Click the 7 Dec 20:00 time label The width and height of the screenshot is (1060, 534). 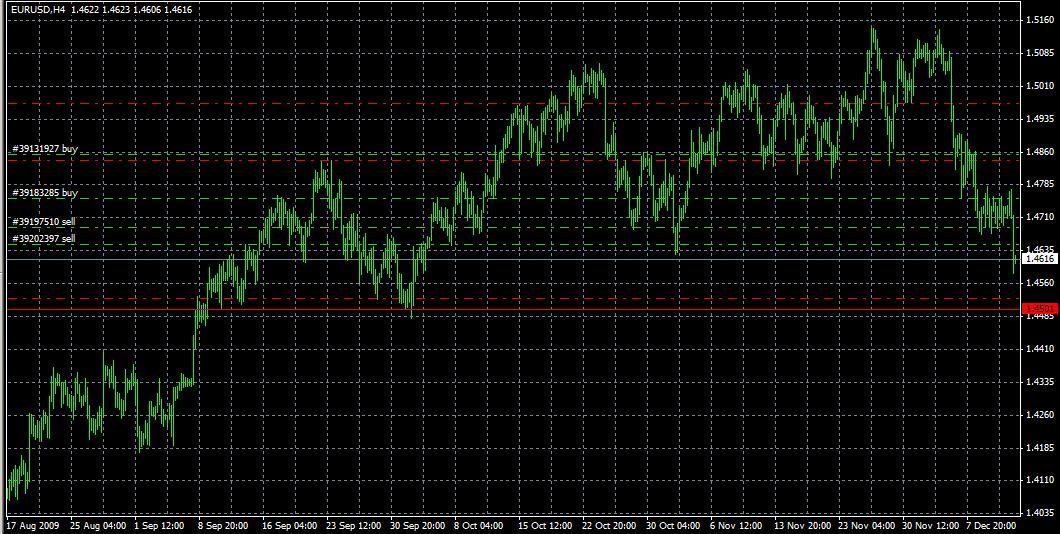click(991, 525)
